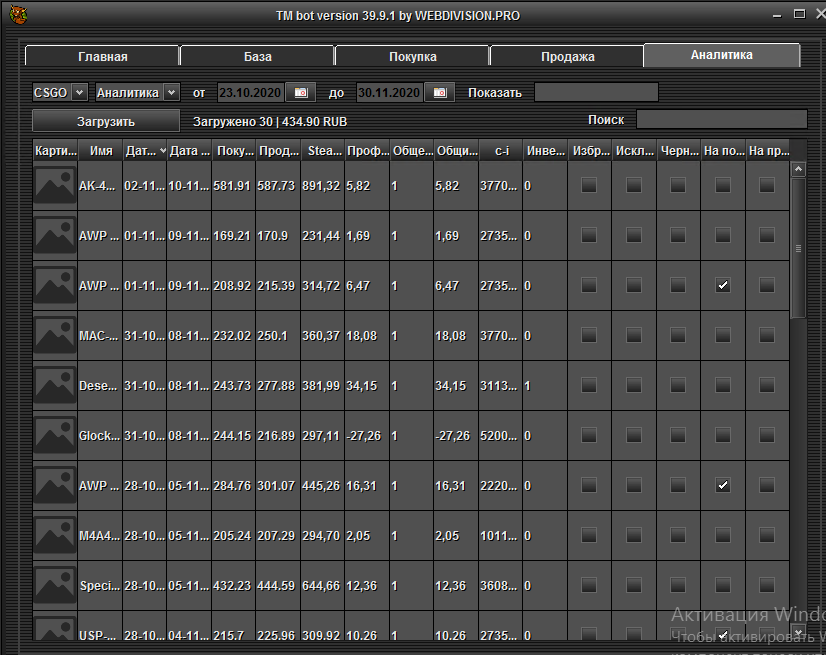Click the image placeholder in the M4A4 row
The image size is (826, 655).
pyautogui.click(x=54, y=536)
